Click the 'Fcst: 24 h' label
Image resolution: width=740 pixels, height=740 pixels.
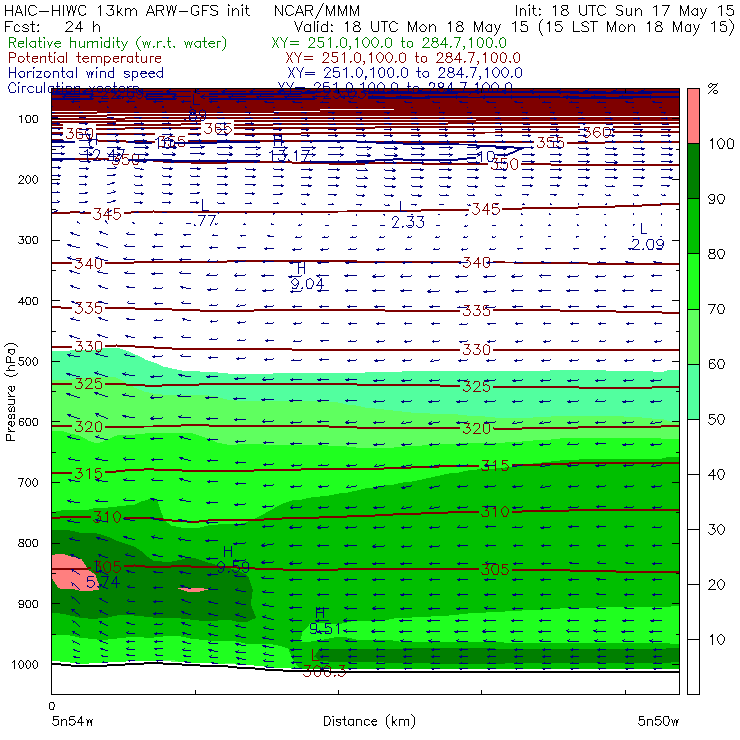coord(52,26)
